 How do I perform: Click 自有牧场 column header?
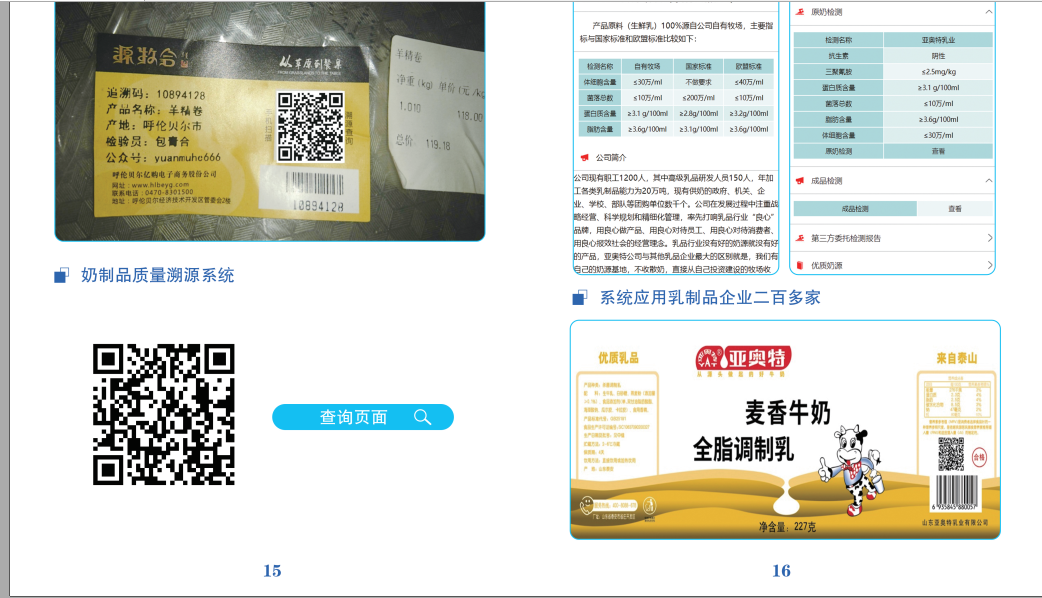(x=647, y=66)
